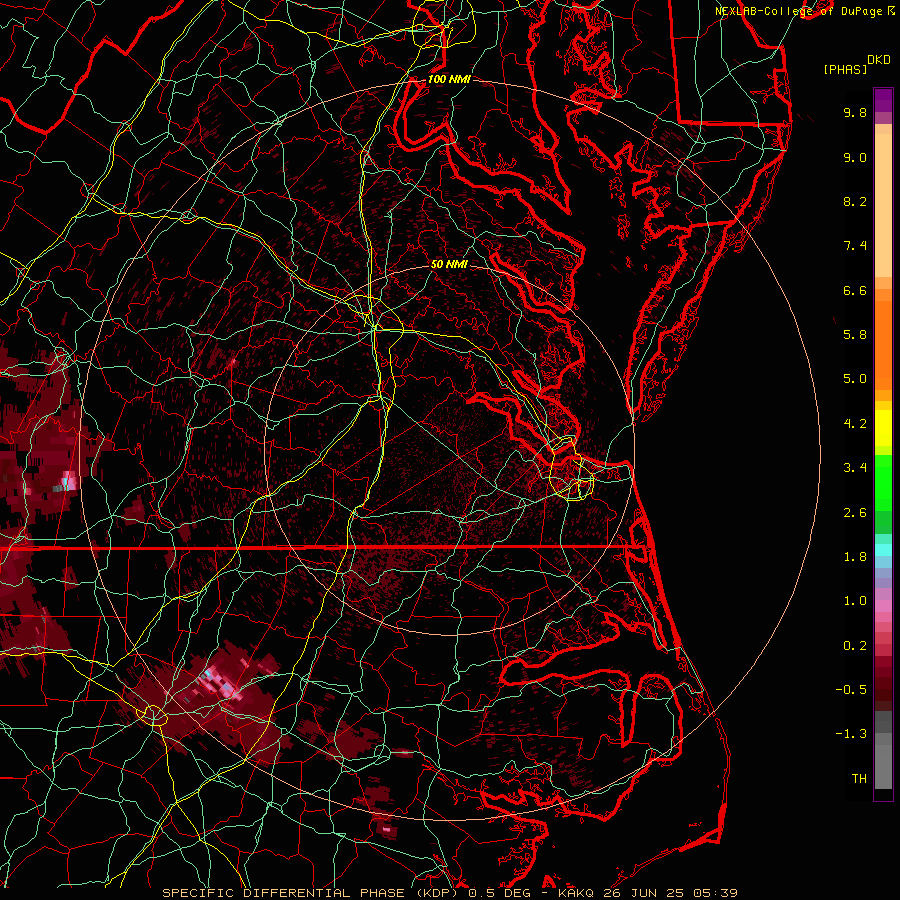Click the 9.8 scale value
The image size is (900, 900).
pyautogui.click(x=855, y=112)
